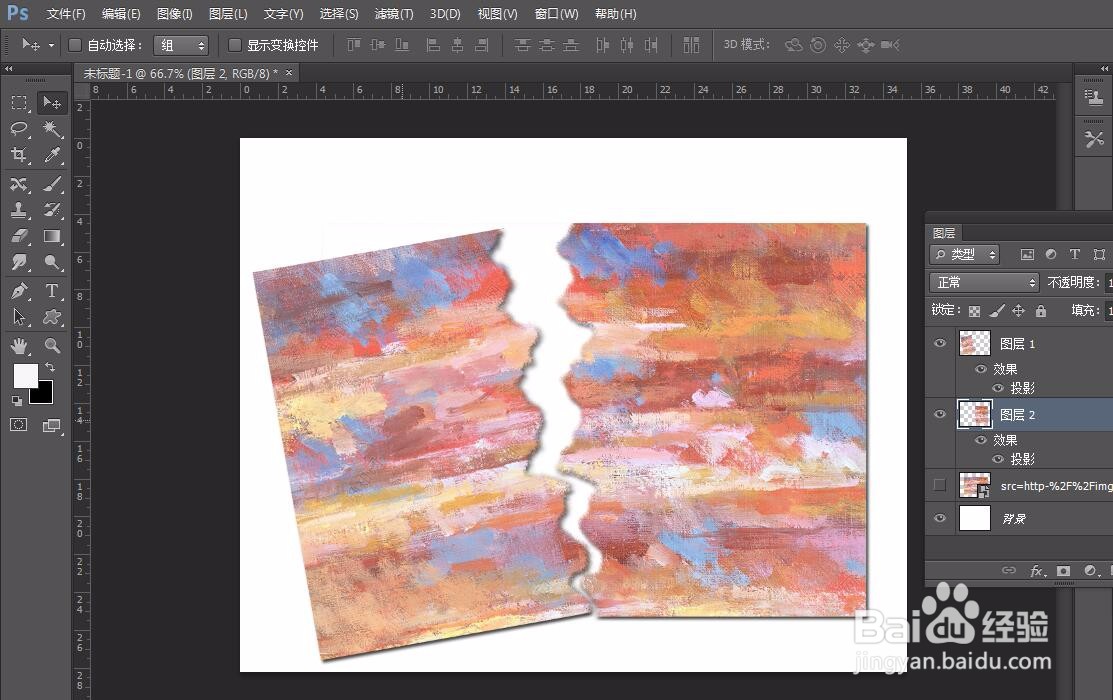The width and height of the screenshot is (1113, 700).
Task: Open Move tool preset picker arrow
Action: [52, 45]
